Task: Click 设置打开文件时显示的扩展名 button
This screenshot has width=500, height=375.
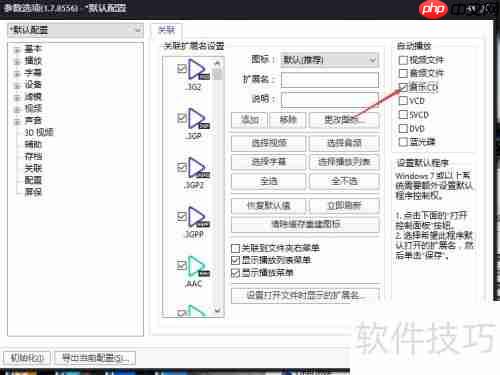Action: [305, 295]
